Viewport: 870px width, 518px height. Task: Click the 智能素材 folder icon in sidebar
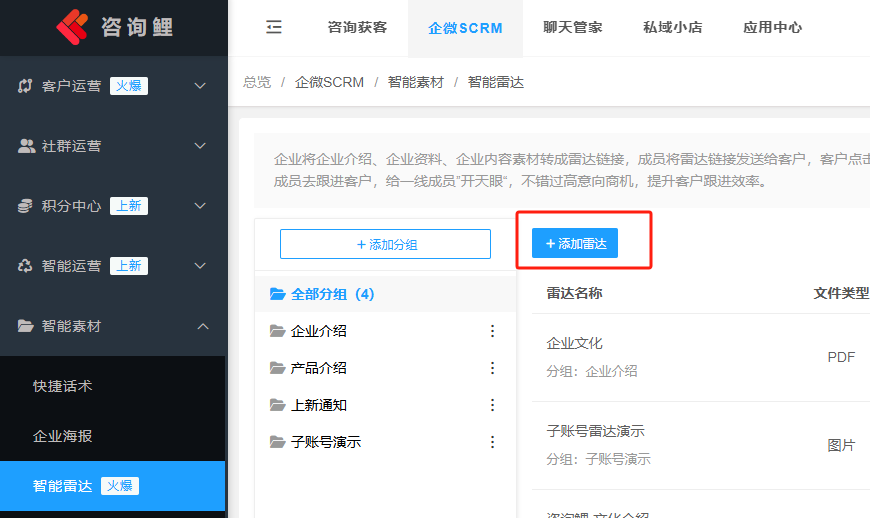pos(26,326)
